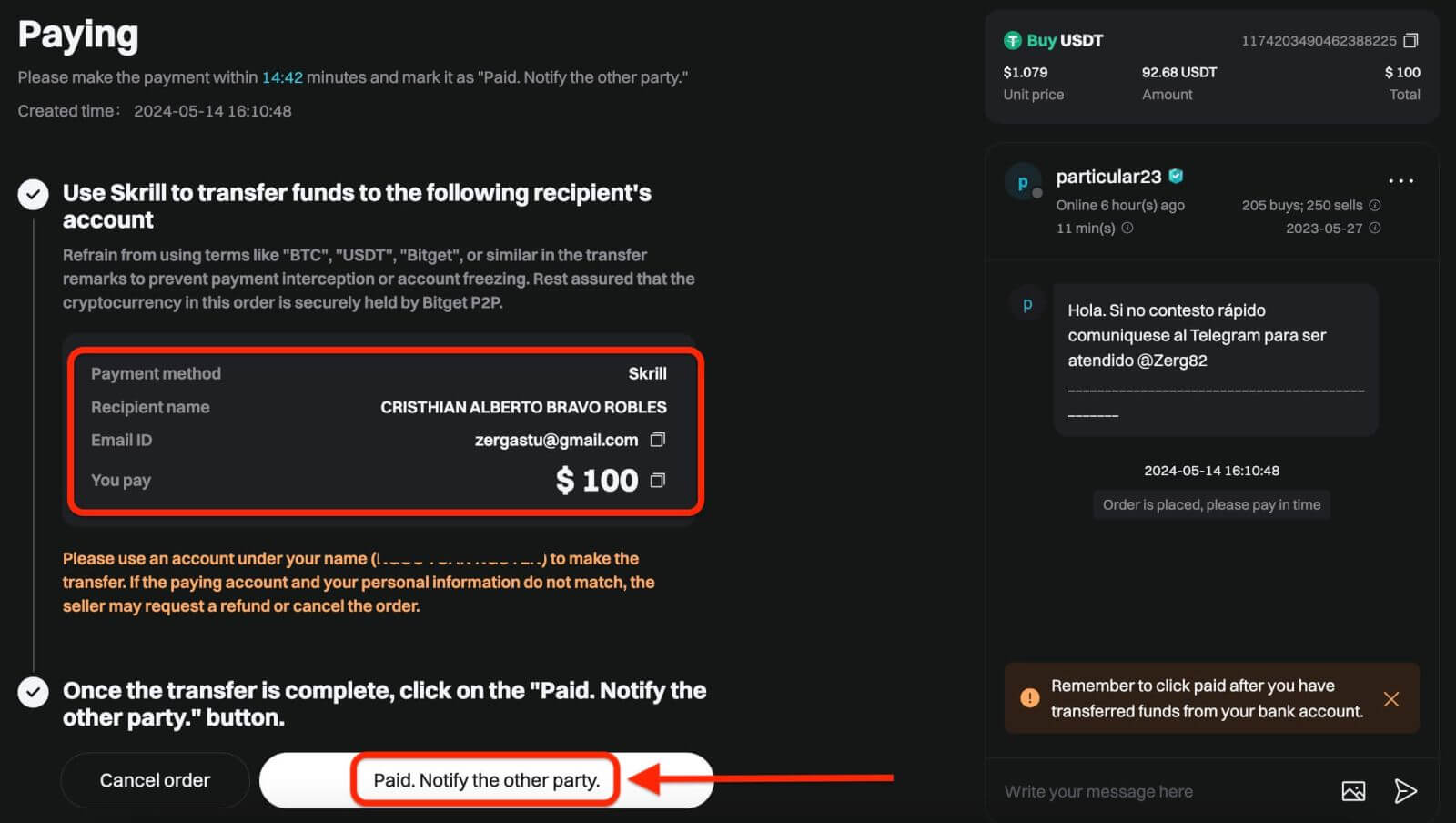Dismiss the payment reminder notice

pos(1391,698)
